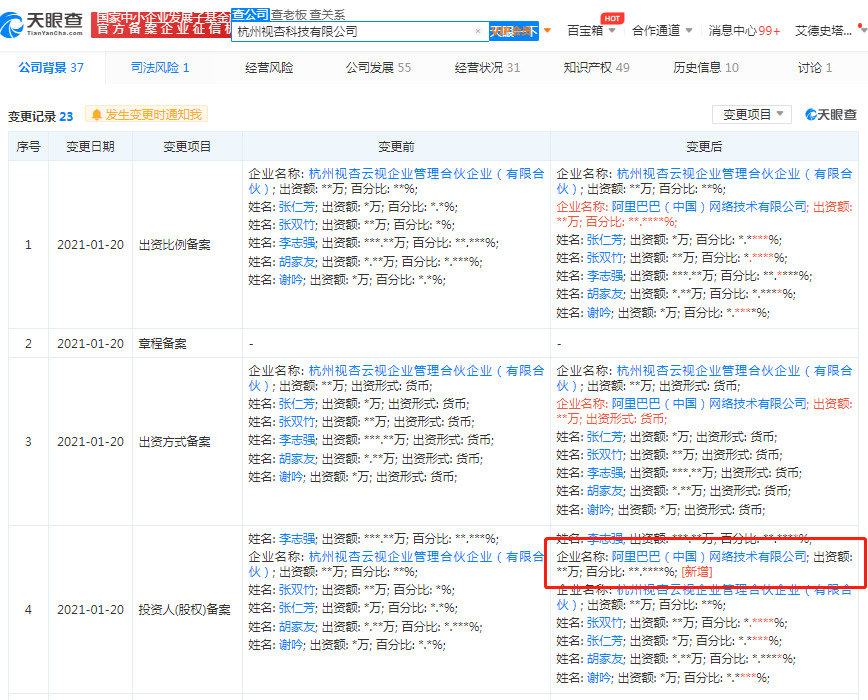Switch to the 公司发展 55 tab
This screenshot has width=868, height=700.
click(x=379, y=68)
